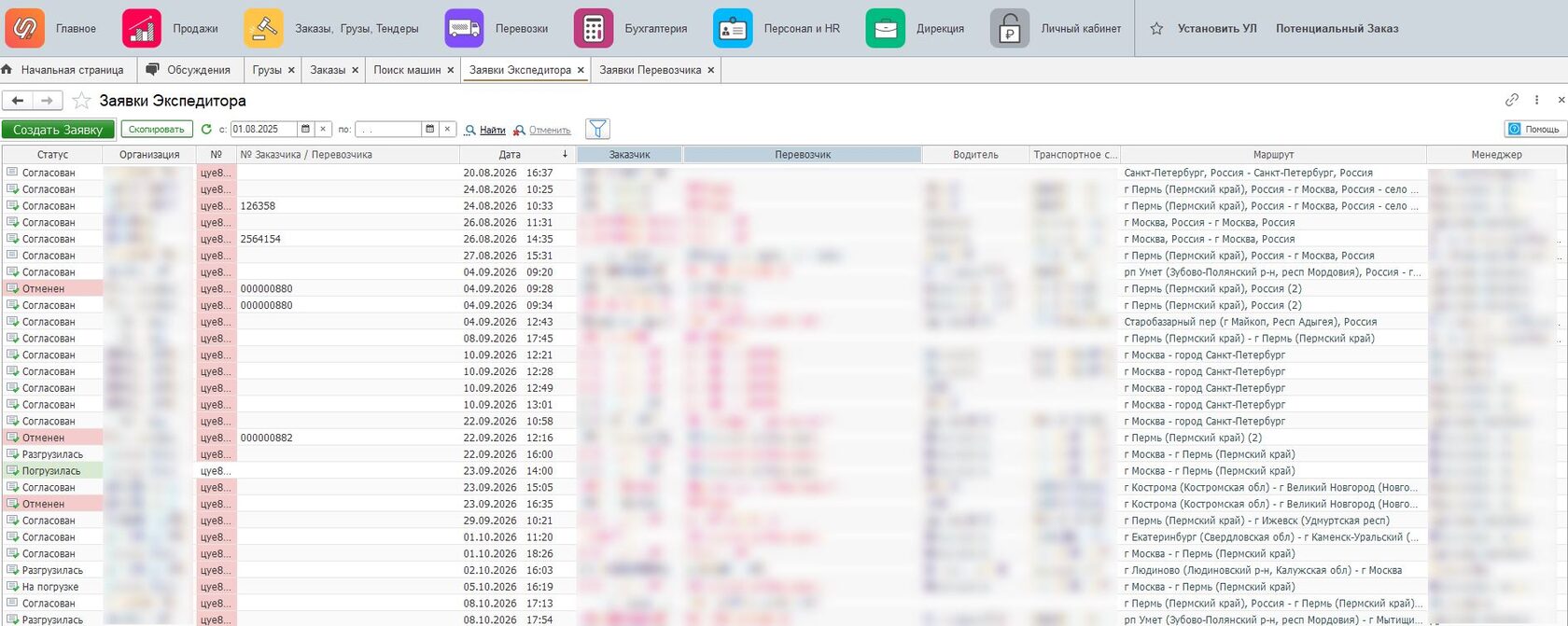Open the Продажи chart icon
Image resolution: width=1568 pixels, height=626 pixels.
[x=142, y=28]
